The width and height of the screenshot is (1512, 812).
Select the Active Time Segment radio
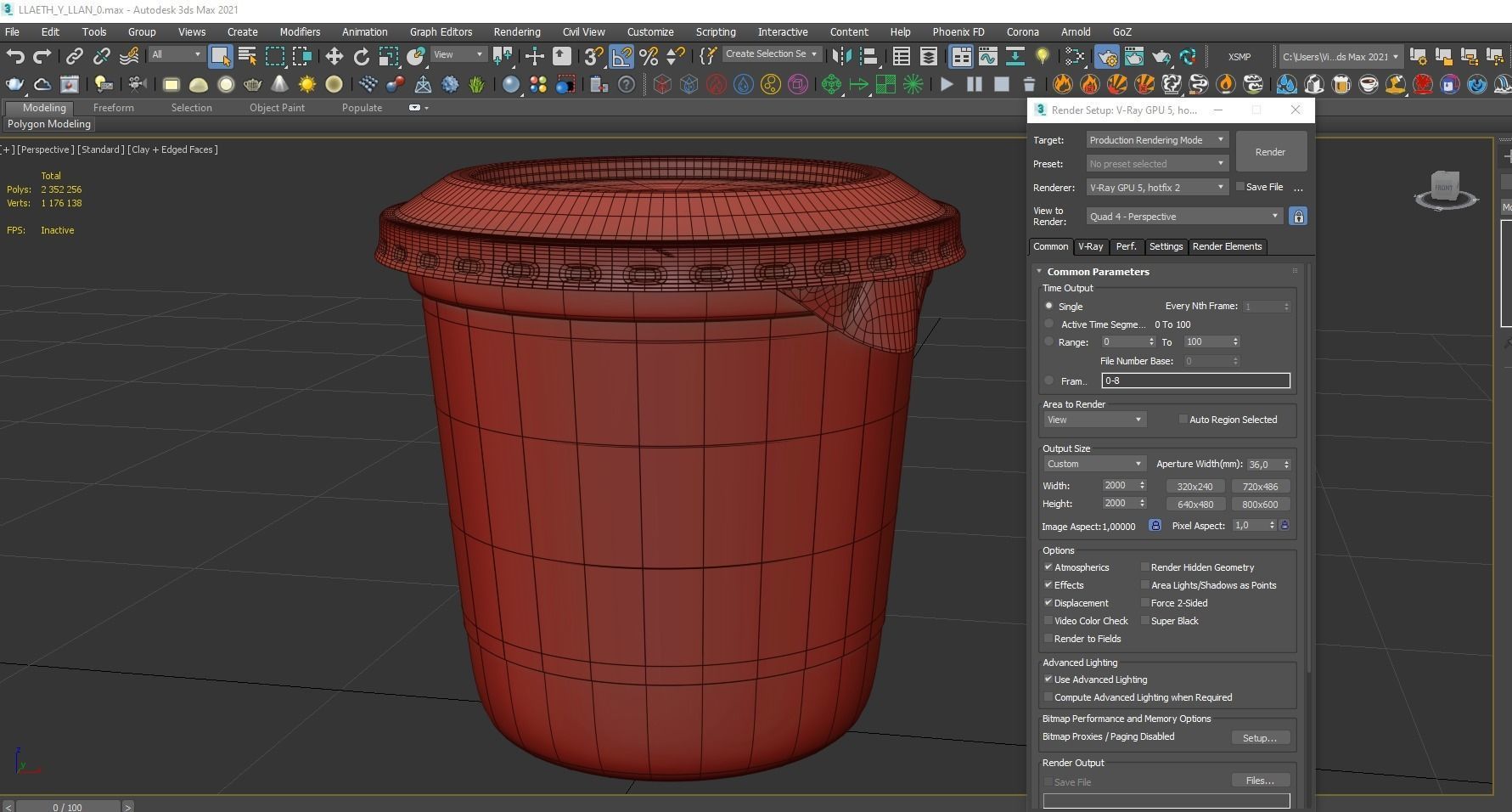1049,324
